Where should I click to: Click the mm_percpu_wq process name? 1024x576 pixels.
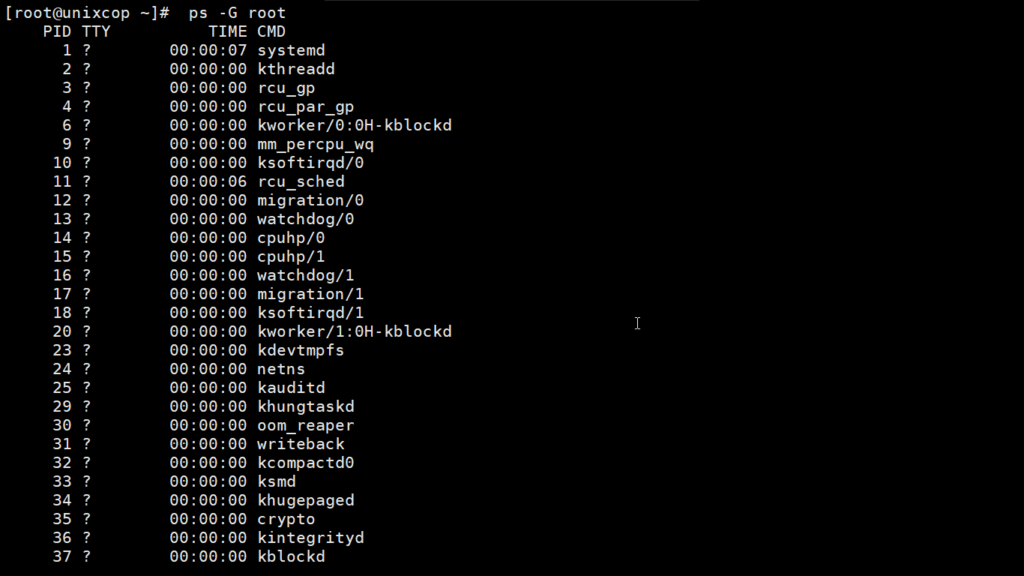point(315,144)
